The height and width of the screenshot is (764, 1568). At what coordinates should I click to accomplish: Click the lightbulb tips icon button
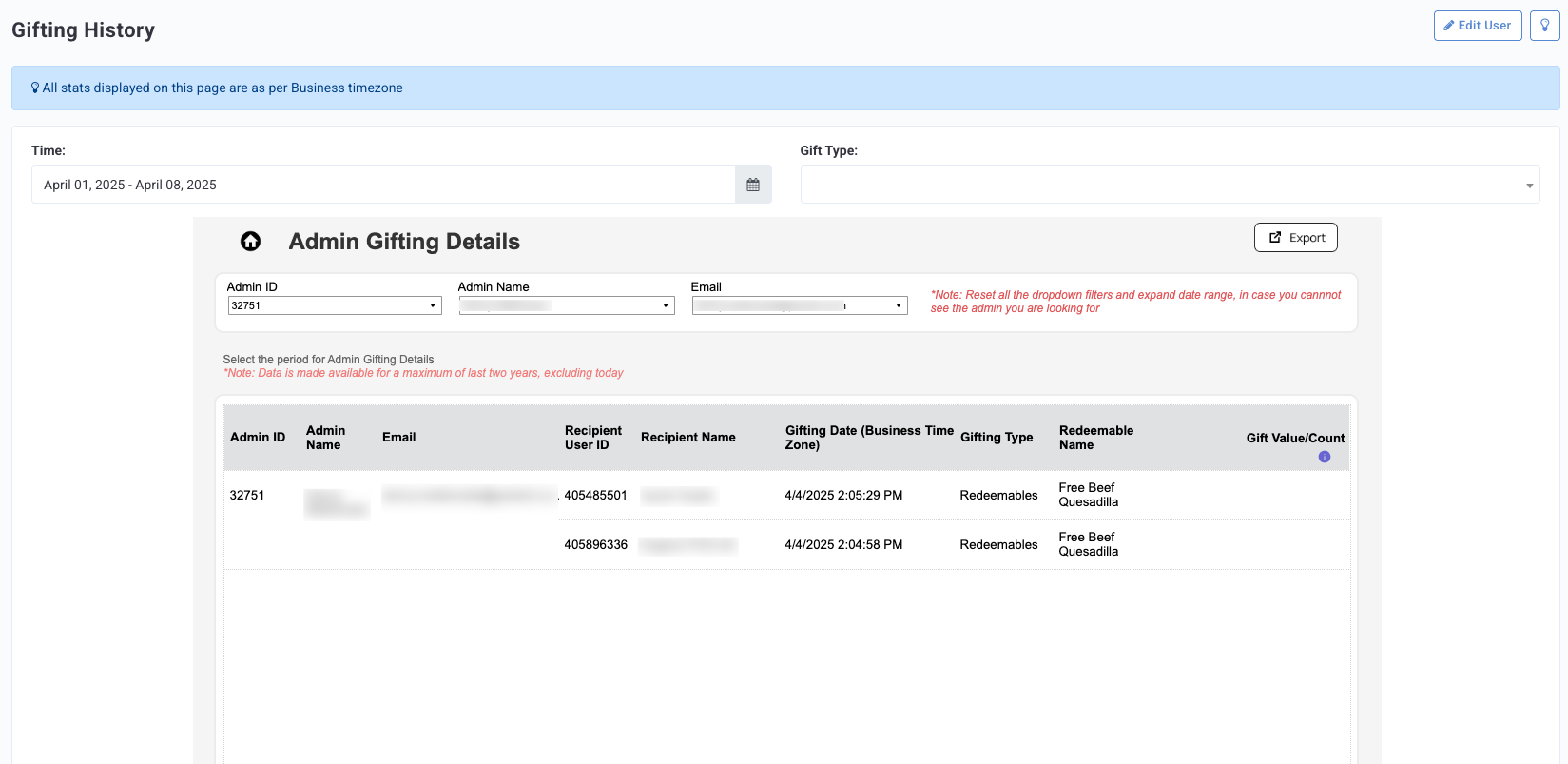click(x=1545, y=26)
